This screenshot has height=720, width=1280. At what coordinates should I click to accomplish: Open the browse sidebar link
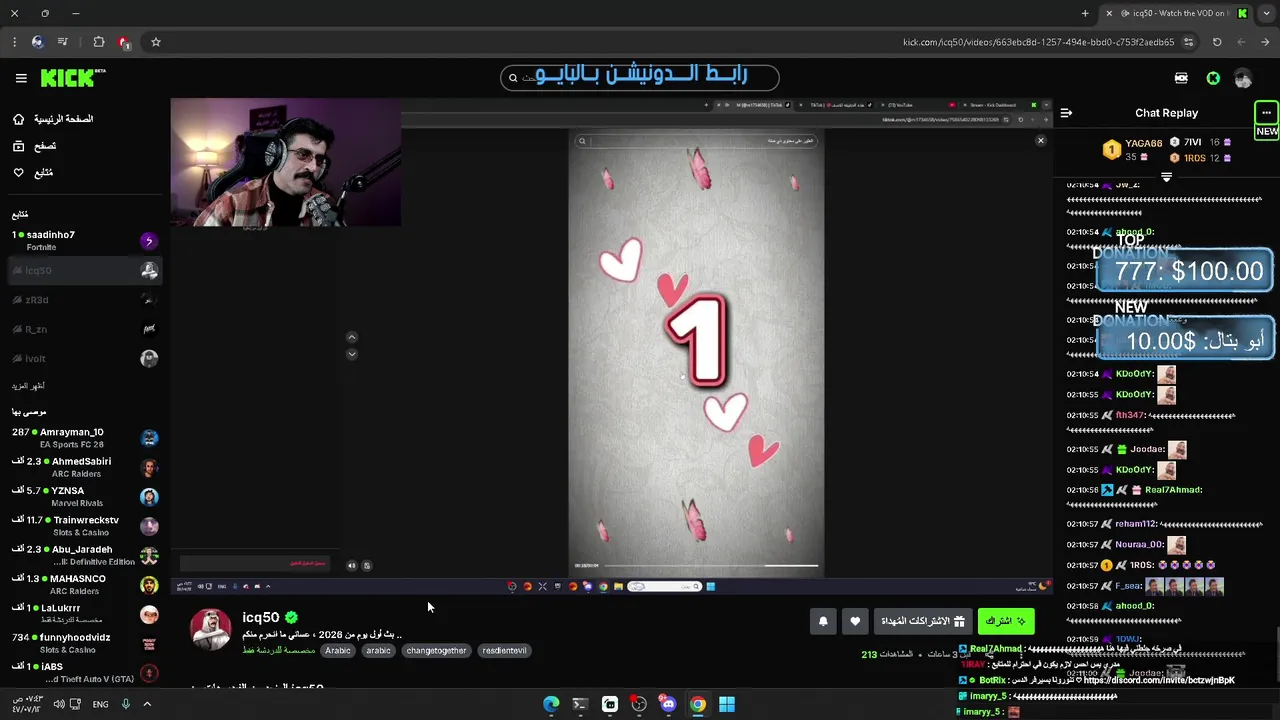coord(34,146)
